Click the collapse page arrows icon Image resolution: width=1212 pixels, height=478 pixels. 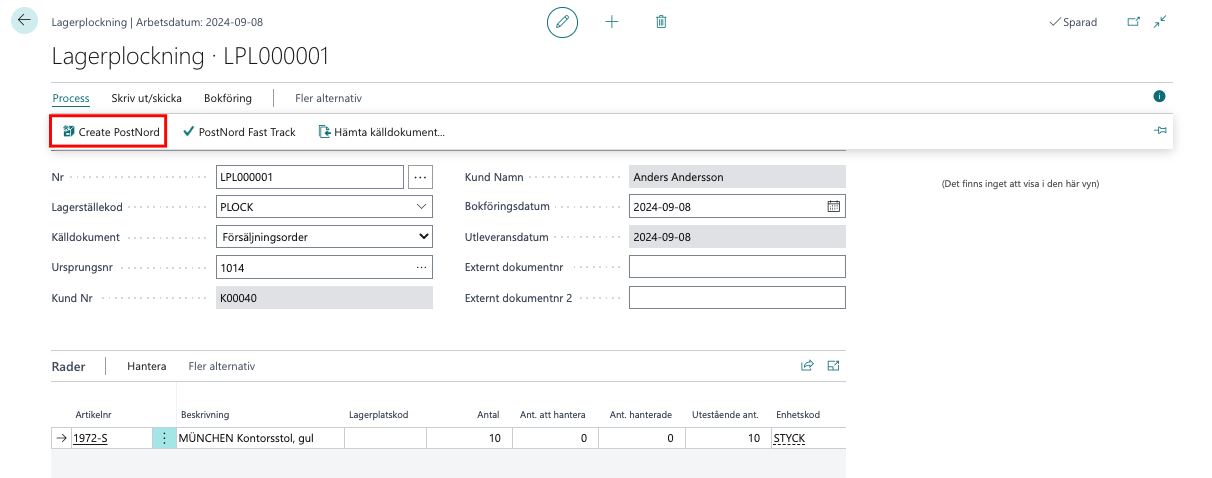(x=1160, y=22)
